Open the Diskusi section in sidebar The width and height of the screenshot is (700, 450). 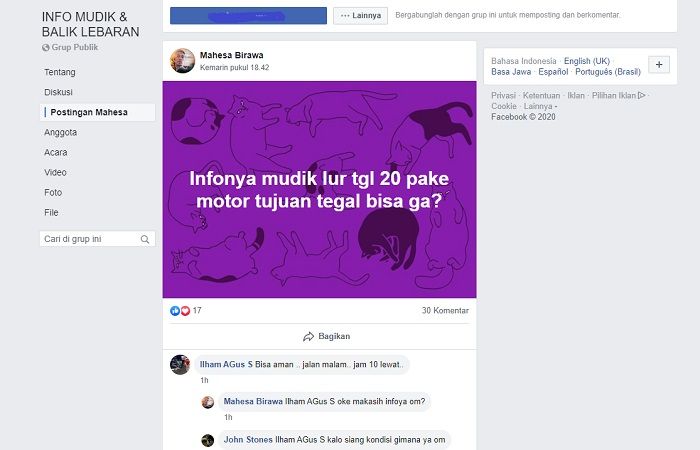point(58,92)
